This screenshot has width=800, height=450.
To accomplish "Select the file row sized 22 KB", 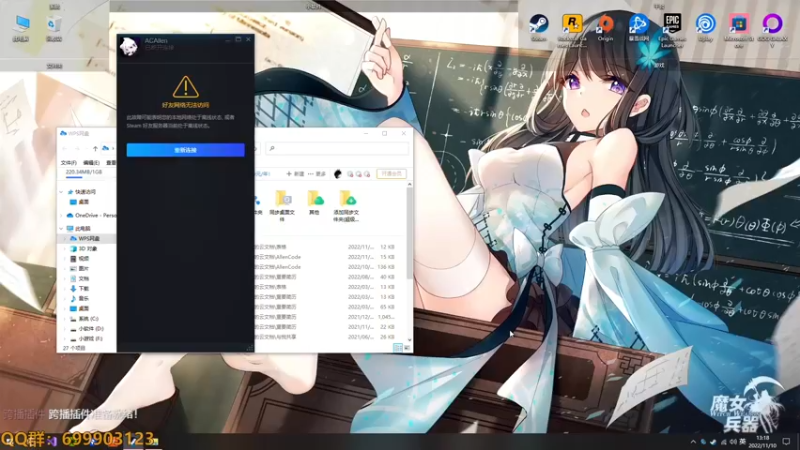I will coord(324,327).
